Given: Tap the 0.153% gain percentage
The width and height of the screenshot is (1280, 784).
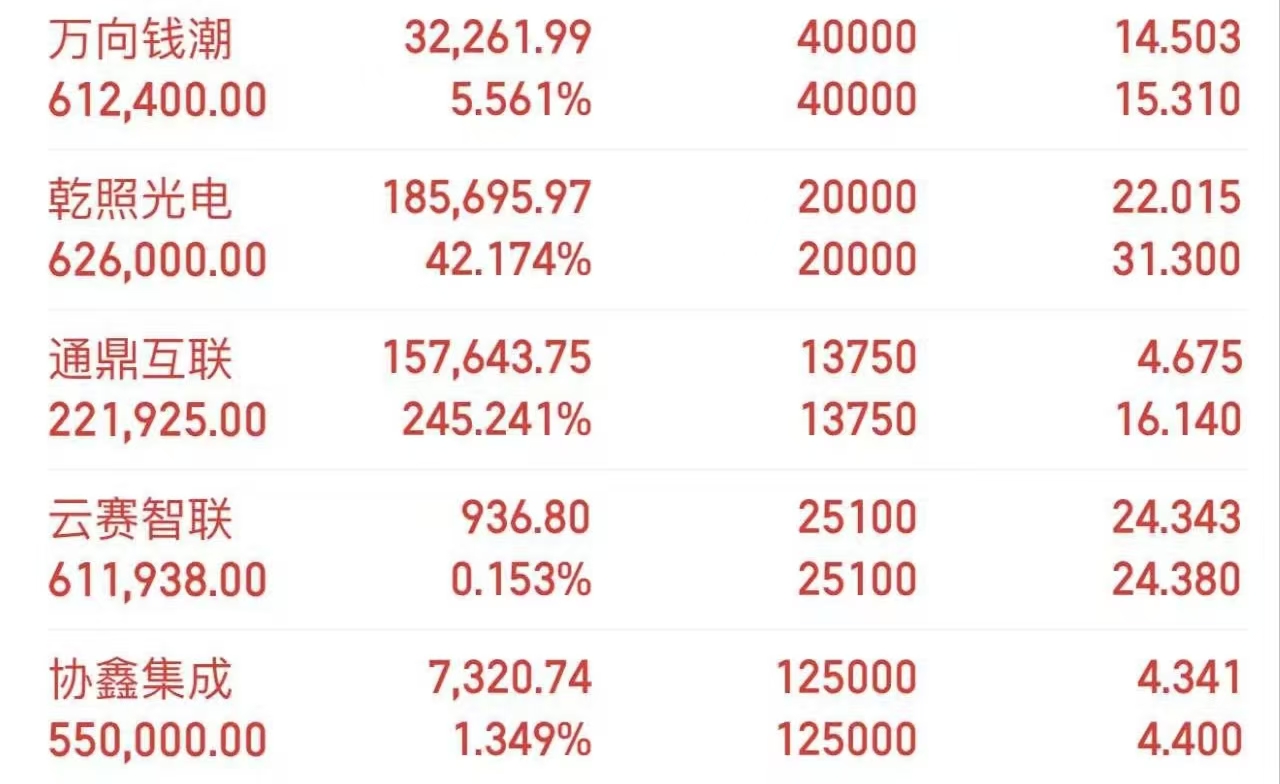Looking at the screenshot, I should pyautogui.click(x=520, y=580).
